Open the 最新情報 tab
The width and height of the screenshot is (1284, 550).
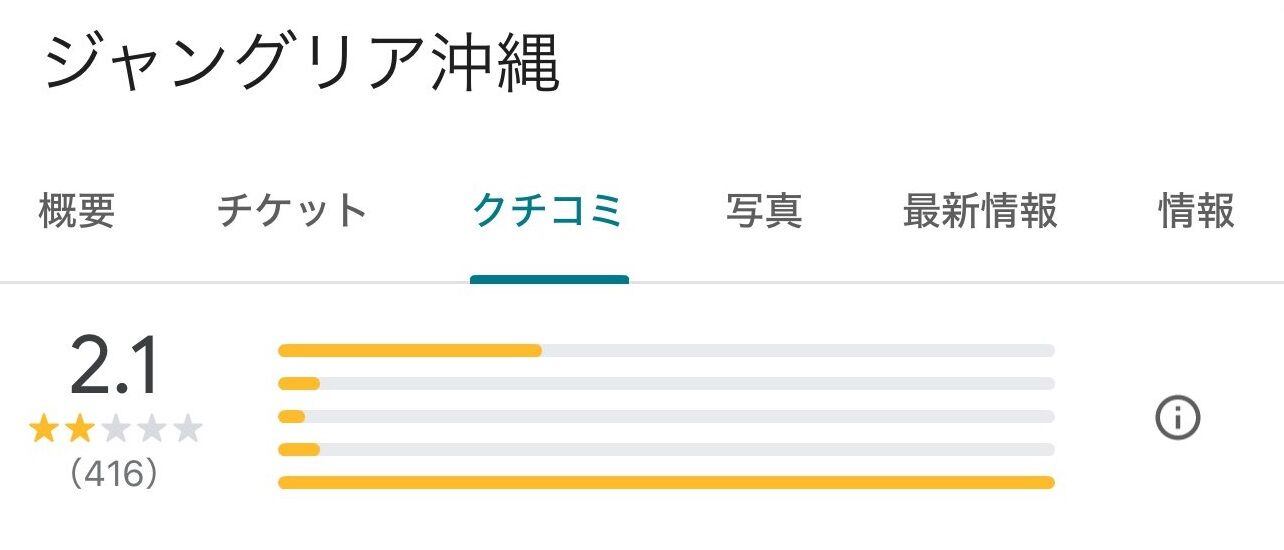(x=980, y=212)
